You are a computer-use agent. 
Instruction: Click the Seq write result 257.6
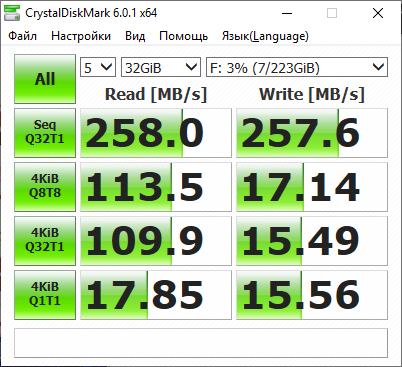click(x=312, y=133)
